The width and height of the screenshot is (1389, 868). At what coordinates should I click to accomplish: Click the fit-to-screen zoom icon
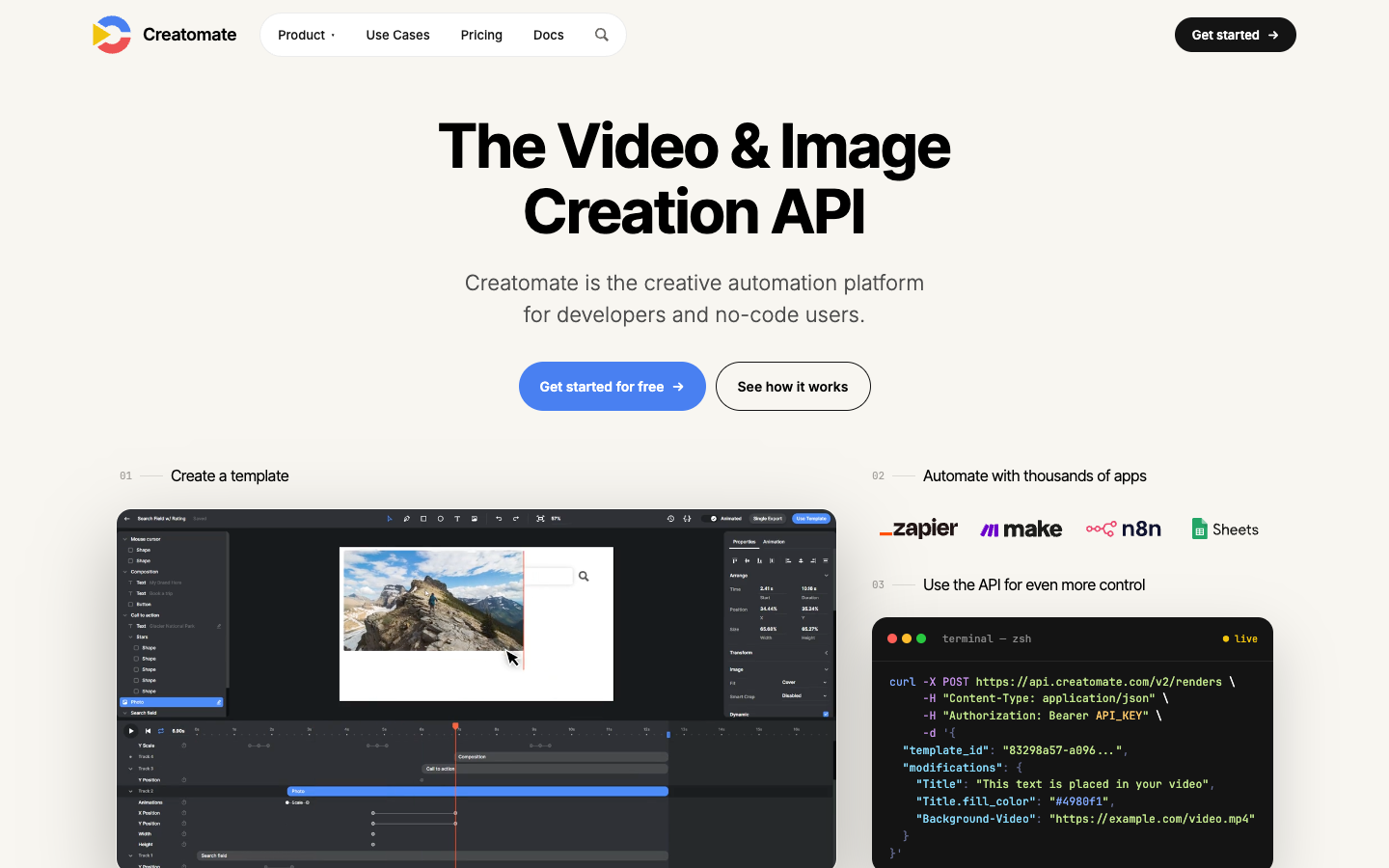point(540,519)
